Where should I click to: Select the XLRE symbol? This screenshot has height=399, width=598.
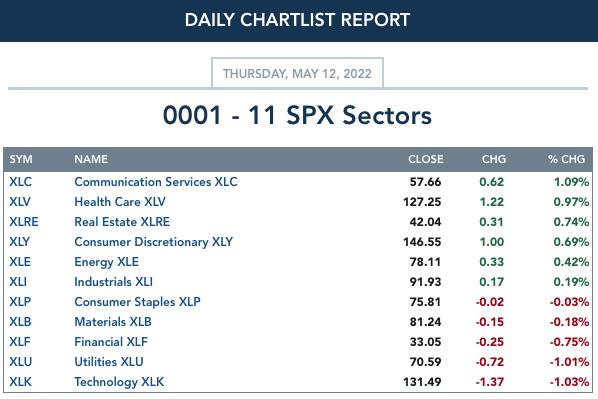[x=24, y=222]
